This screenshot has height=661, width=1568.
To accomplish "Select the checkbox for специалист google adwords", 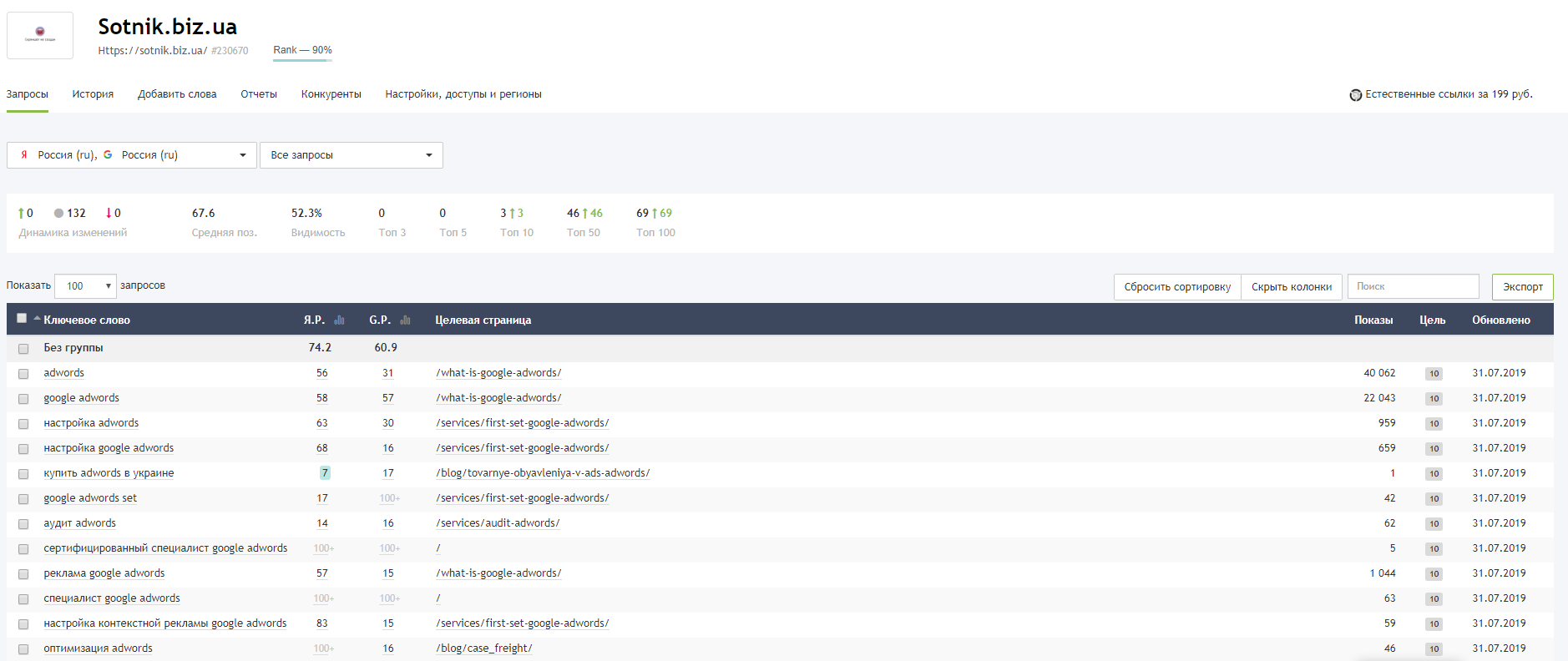I will [x=23, y=599].
